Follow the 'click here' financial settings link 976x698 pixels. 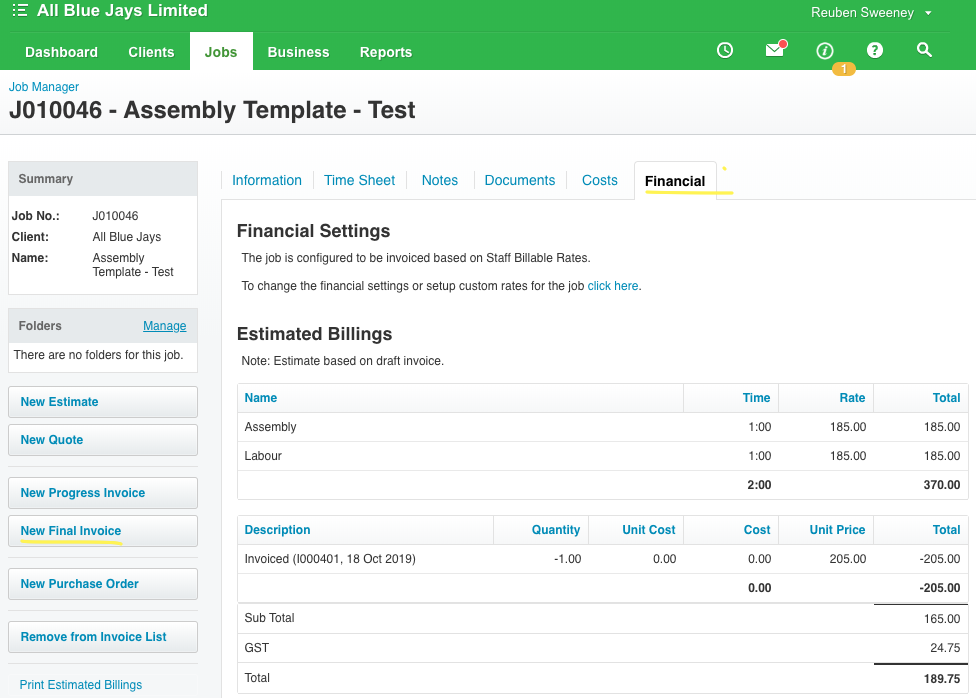[612, 286]
